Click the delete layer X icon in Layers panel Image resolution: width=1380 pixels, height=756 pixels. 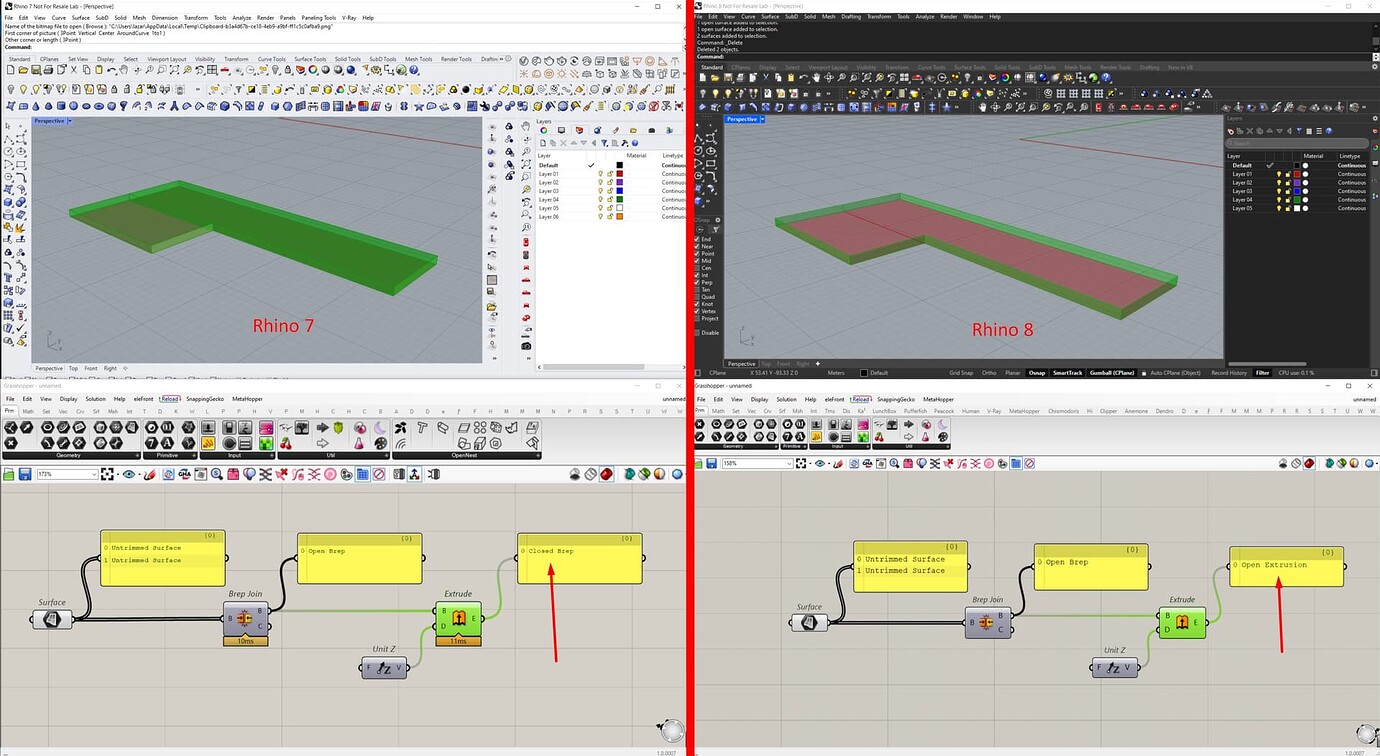563,142
